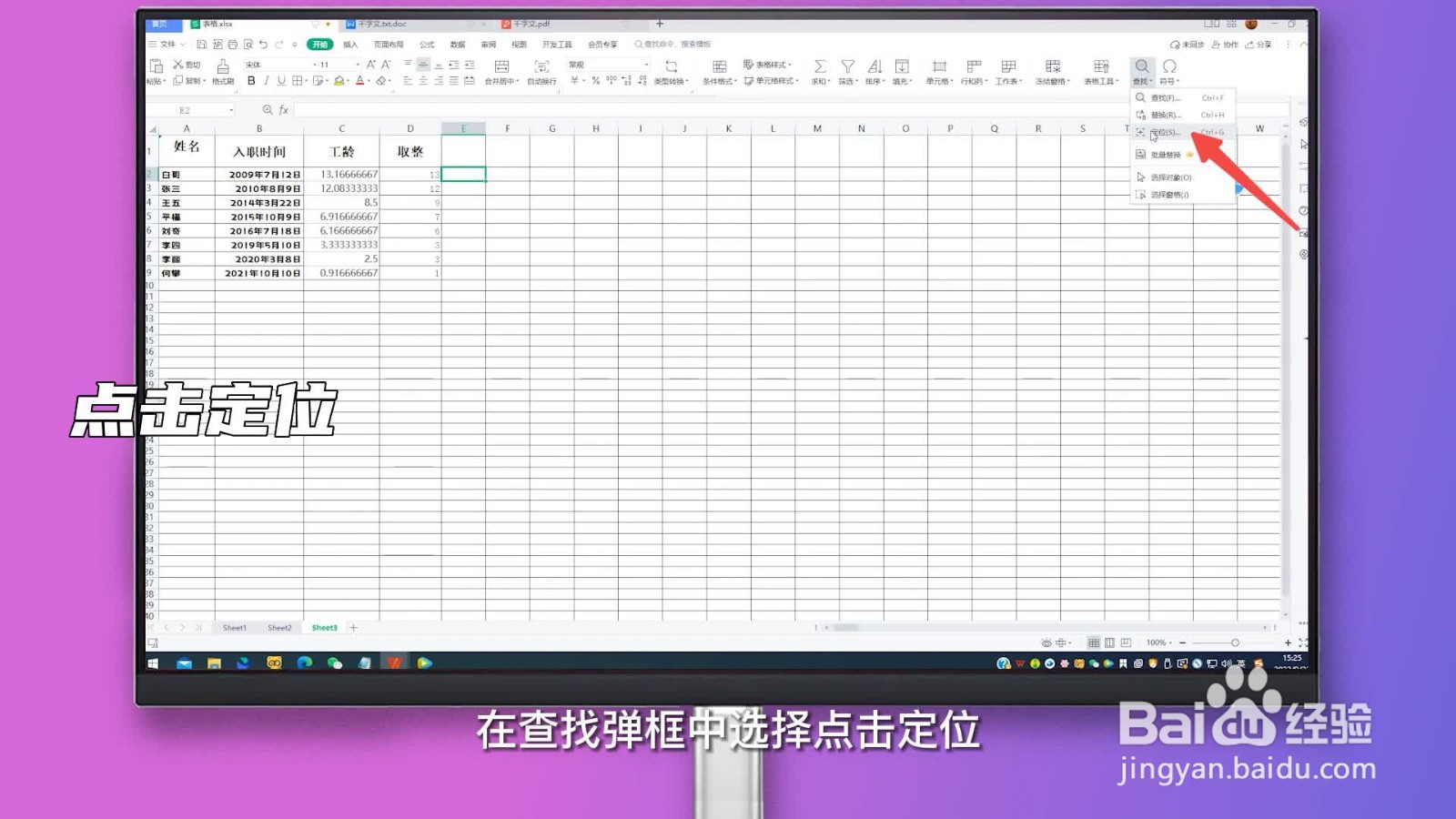Click the Paste icon in the ribbon

click(156, 66)
